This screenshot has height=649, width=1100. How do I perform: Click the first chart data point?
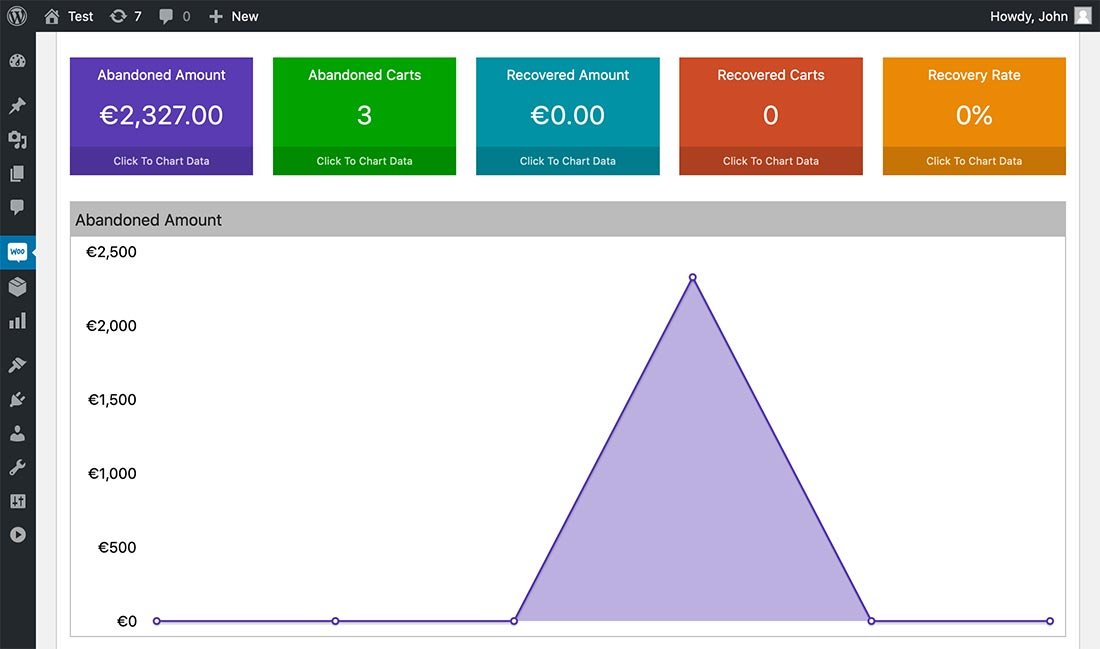156,621
